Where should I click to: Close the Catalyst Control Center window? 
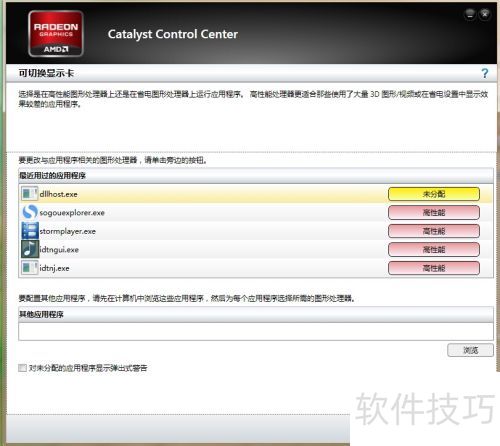click(485, 14)
